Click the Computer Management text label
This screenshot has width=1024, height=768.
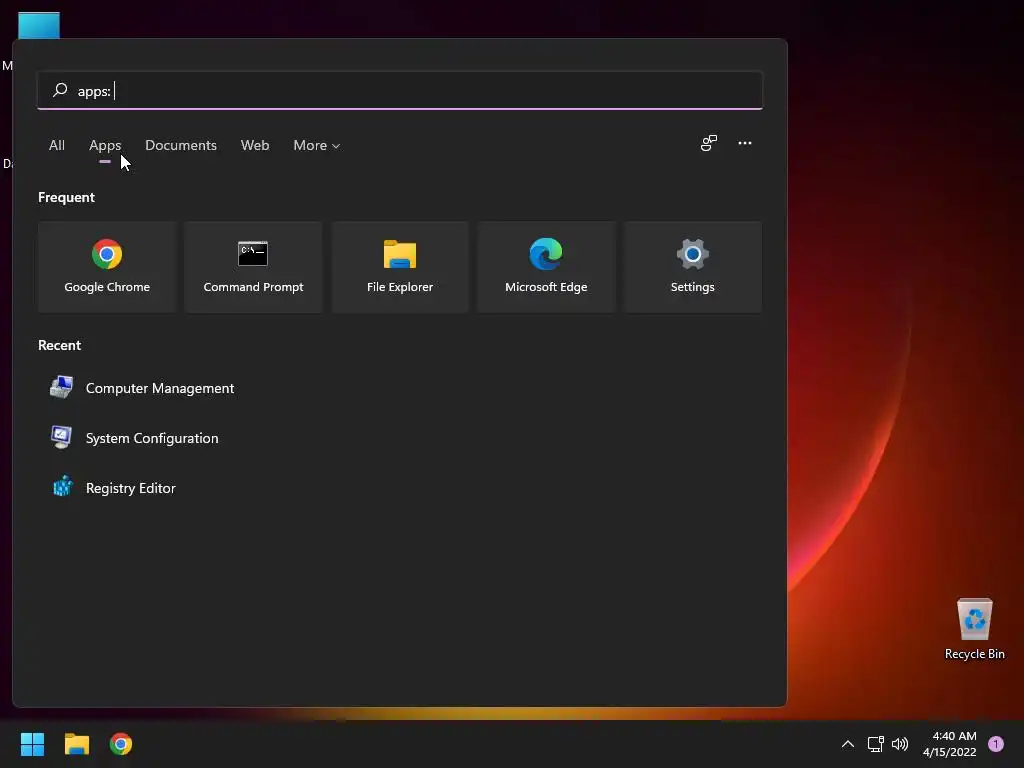(x=160, y=388)
